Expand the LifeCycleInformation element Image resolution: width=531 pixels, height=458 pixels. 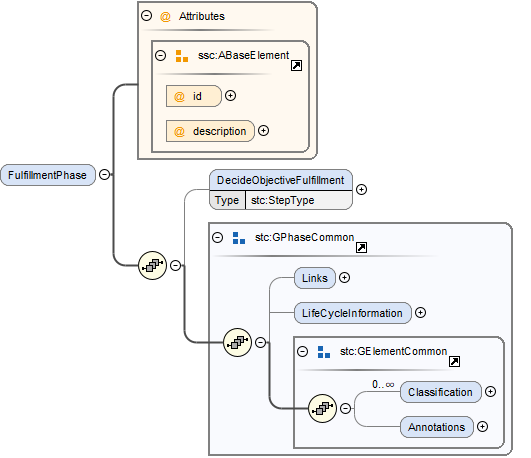point(421,313)
